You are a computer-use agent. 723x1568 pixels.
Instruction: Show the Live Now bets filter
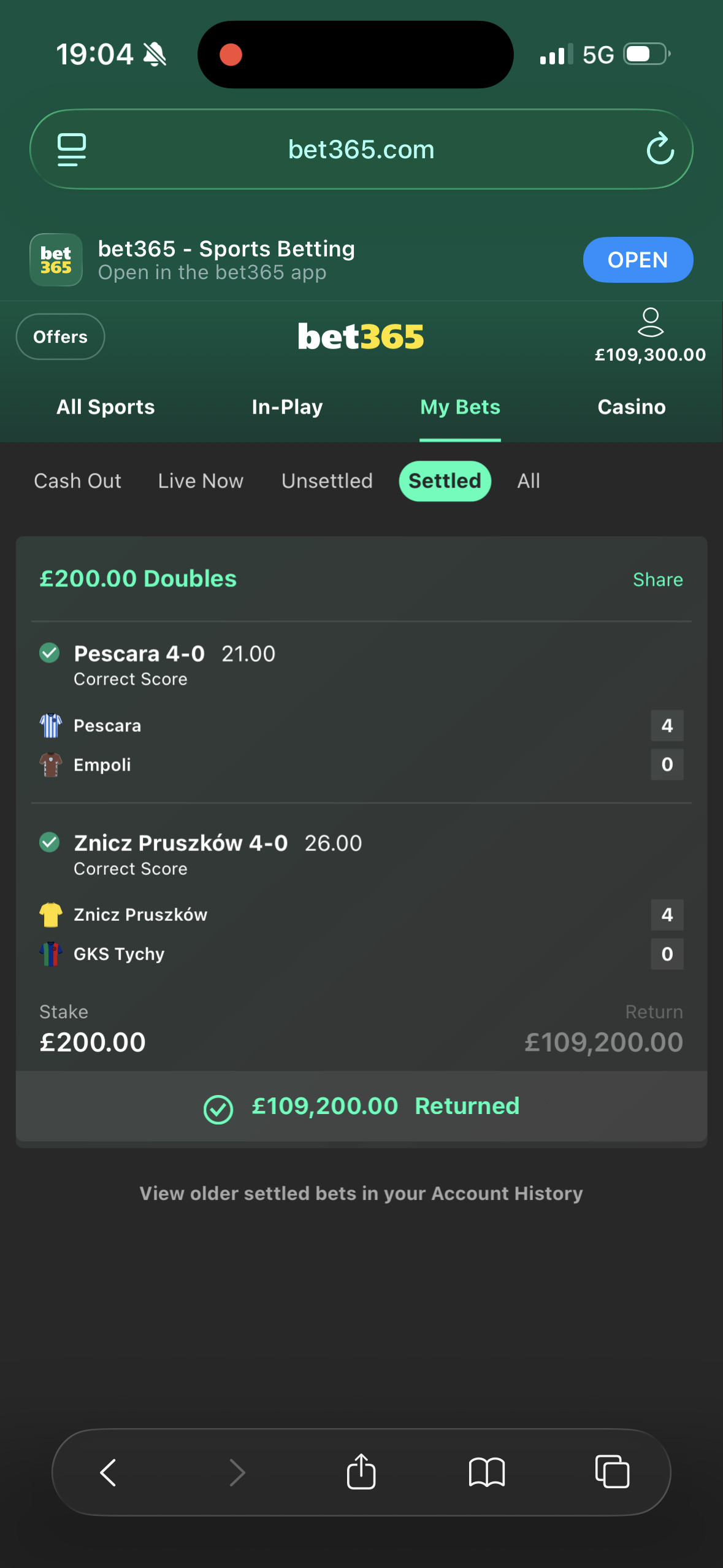201,481
